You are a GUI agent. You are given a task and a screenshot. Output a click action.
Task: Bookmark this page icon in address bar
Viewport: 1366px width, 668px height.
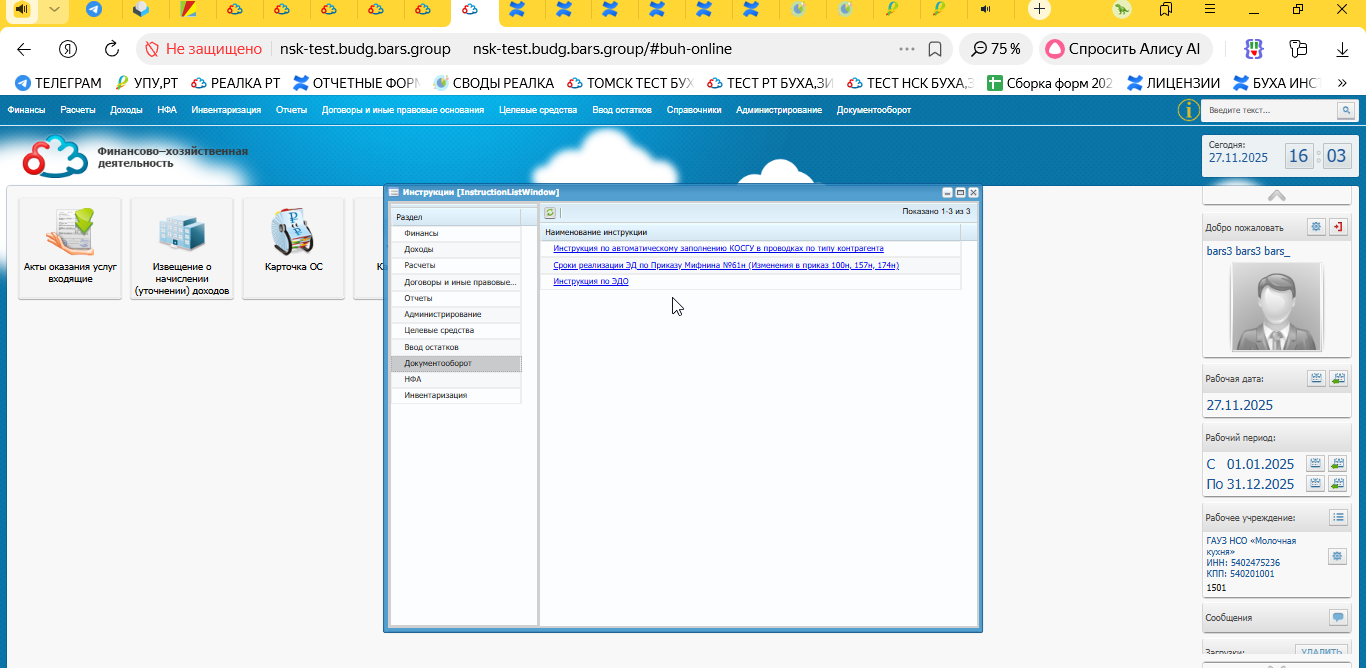pyautogui.click(x=935, y=49)
